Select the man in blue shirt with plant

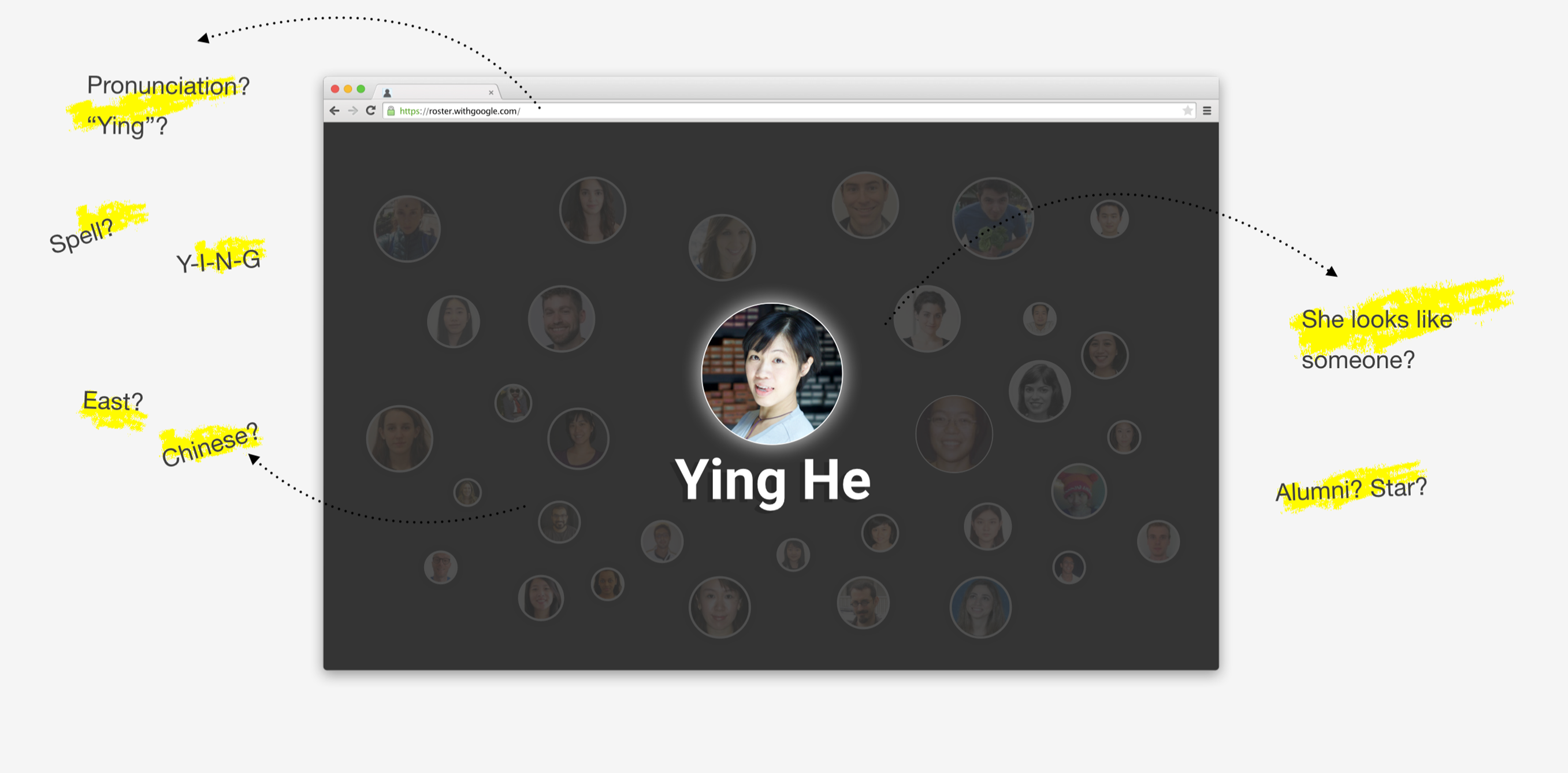pos(992,218)
